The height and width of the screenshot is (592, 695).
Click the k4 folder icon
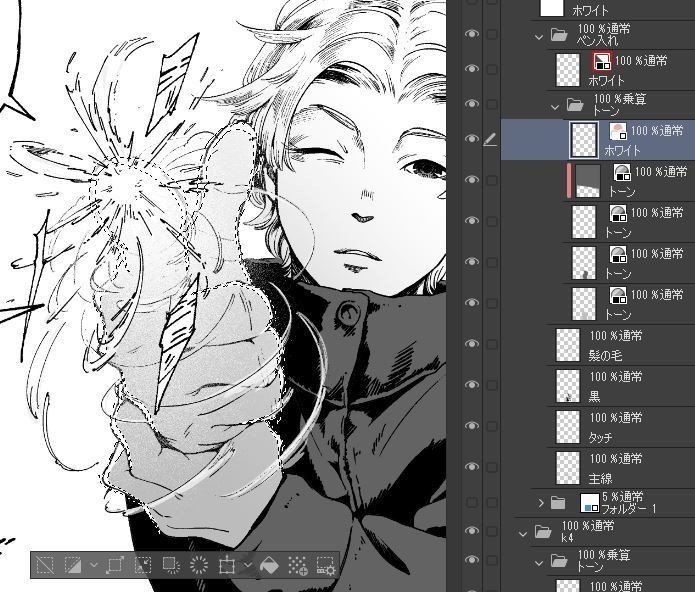click(x=543, y=531)
